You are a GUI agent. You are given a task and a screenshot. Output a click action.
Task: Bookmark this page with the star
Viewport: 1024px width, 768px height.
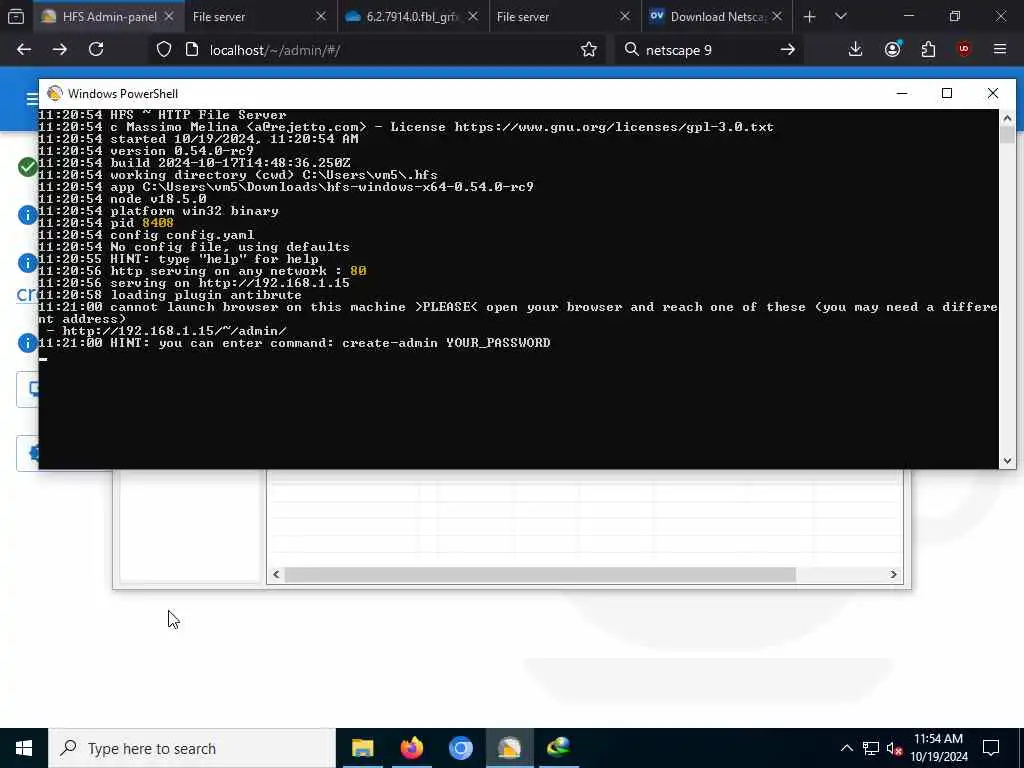[x=589, y=50]
